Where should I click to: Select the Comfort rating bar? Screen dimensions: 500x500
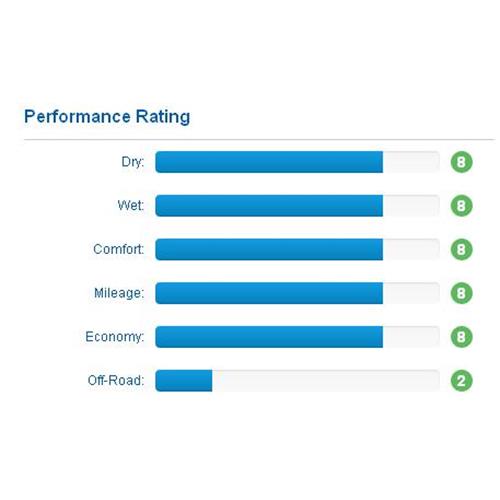297,249
